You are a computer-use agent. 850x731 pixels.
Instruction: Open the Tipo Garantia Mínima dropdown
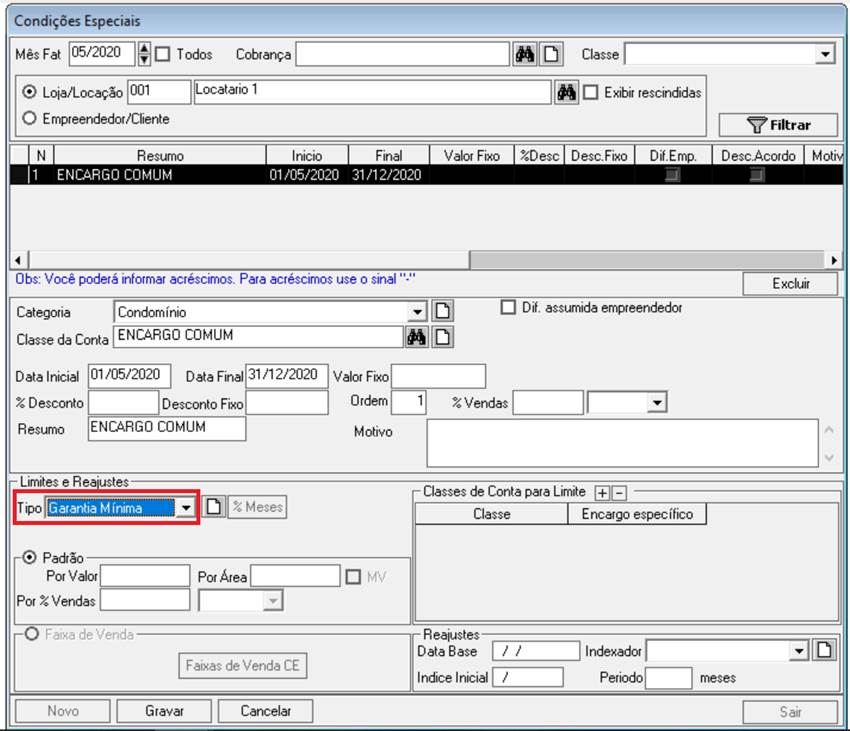[186, 508]
